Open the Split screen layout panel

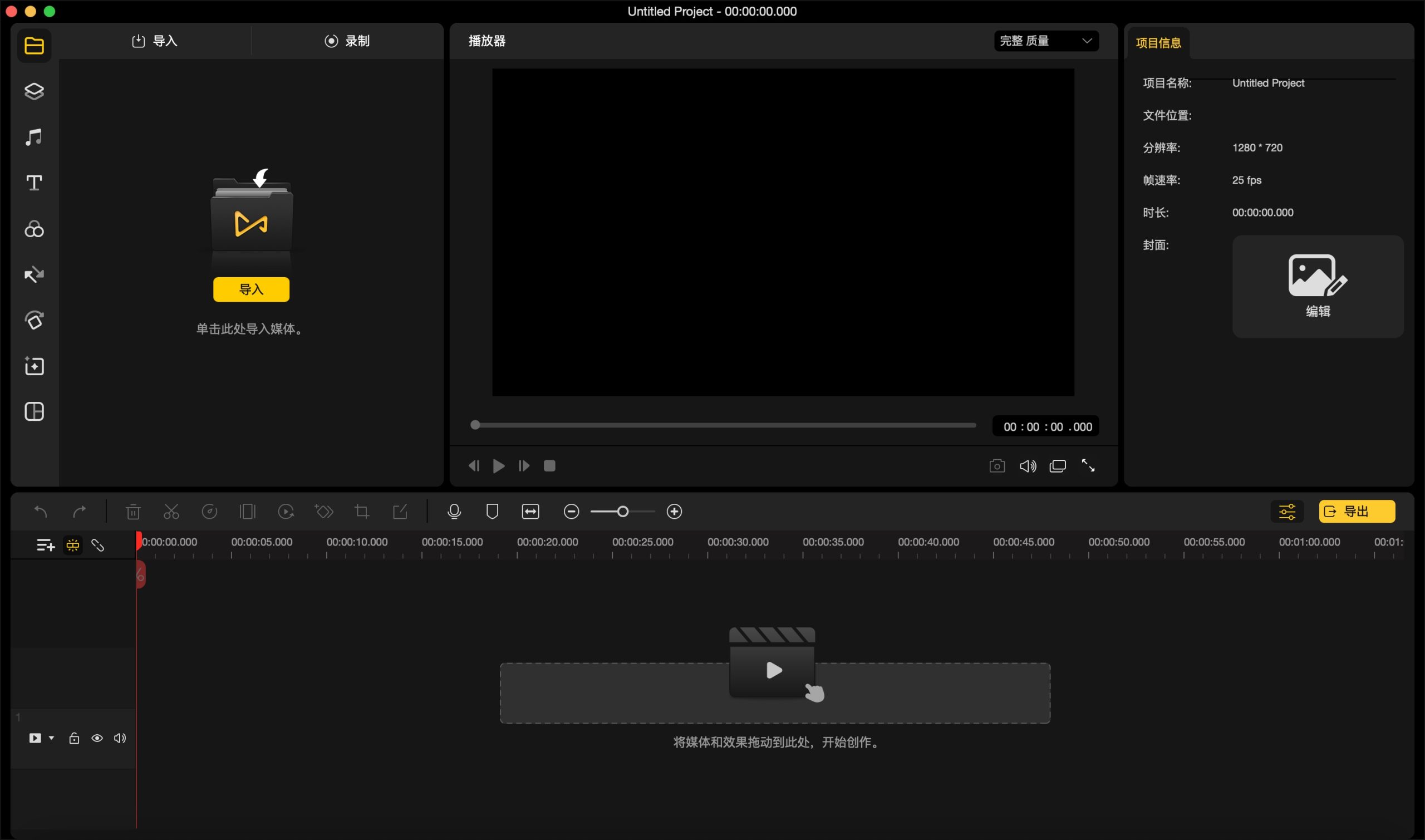[x=34, y=411]
